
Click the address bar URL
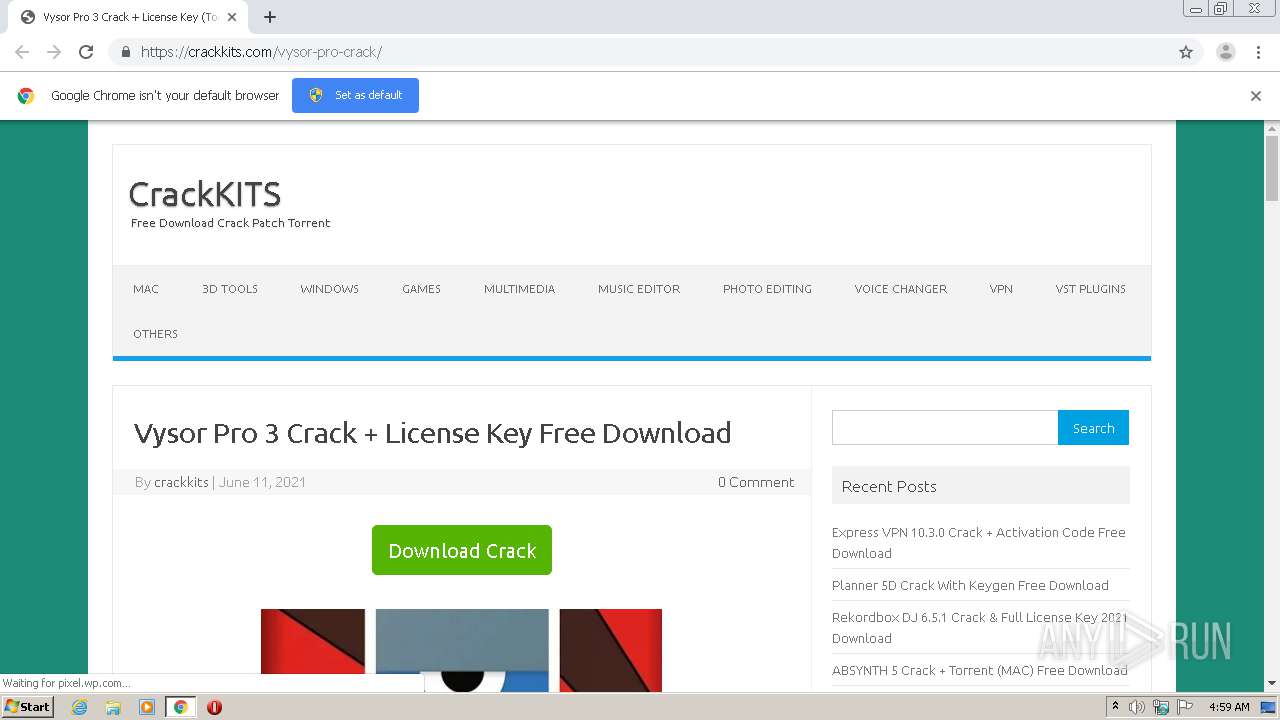point(261,52)
